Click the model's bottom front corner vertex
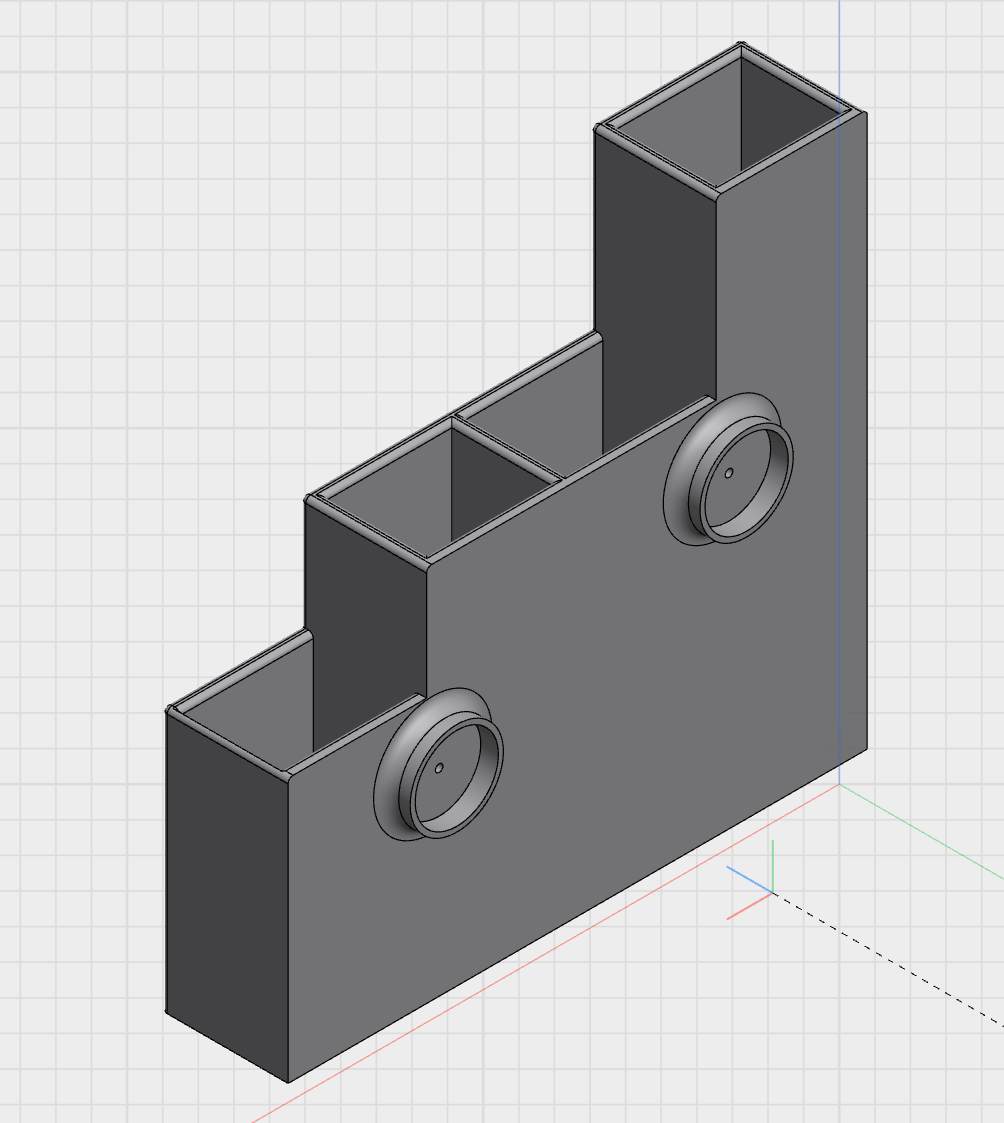Screen dimensions: 1004x1123 (x=288, y=1082)
